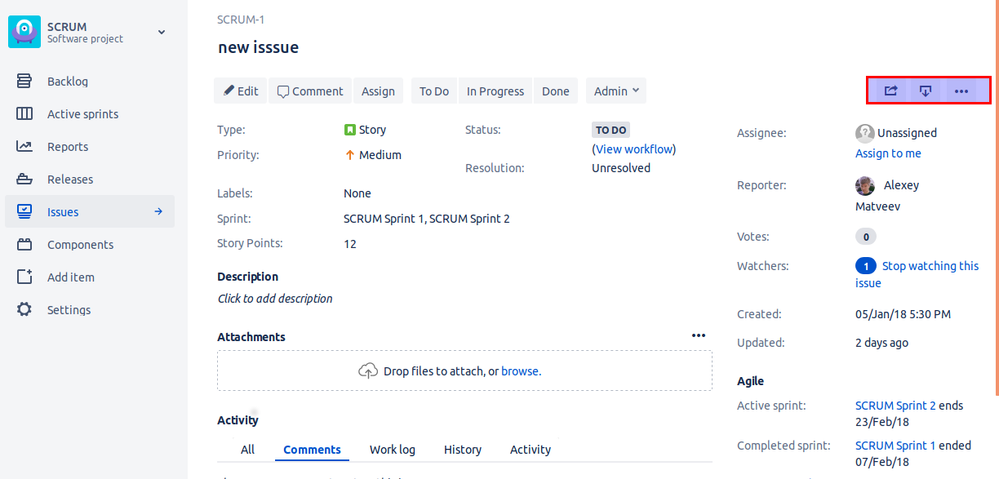Viewport: 999px width, 479px height.
Task: Click the Story Points value 12
Action: [350, 244]
